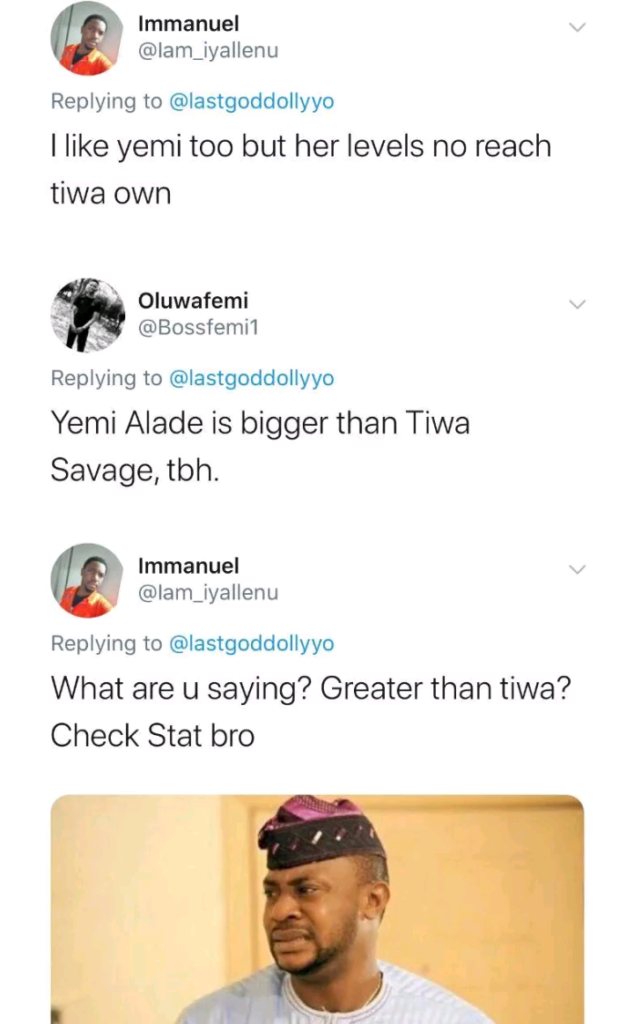Tap Immanuel's @ handle on the topmost tweet
This screenshot has height=1024, width=634.
208,50
